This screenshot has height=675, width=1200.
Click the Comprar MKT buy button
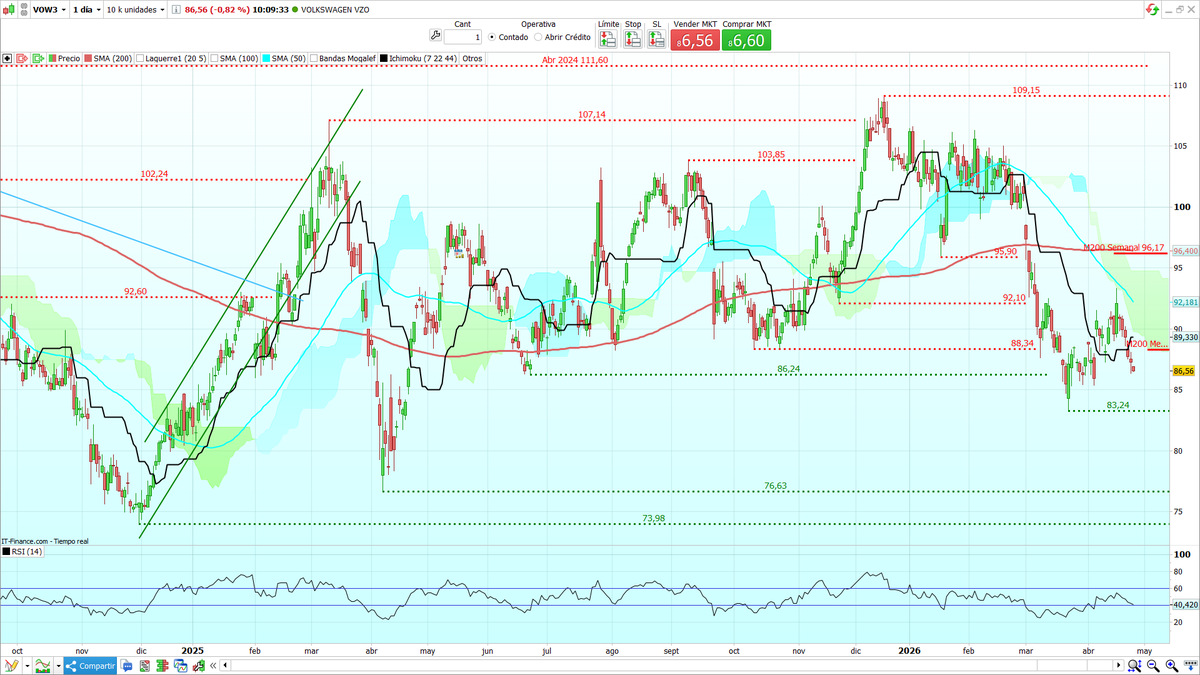pos(747,40)
